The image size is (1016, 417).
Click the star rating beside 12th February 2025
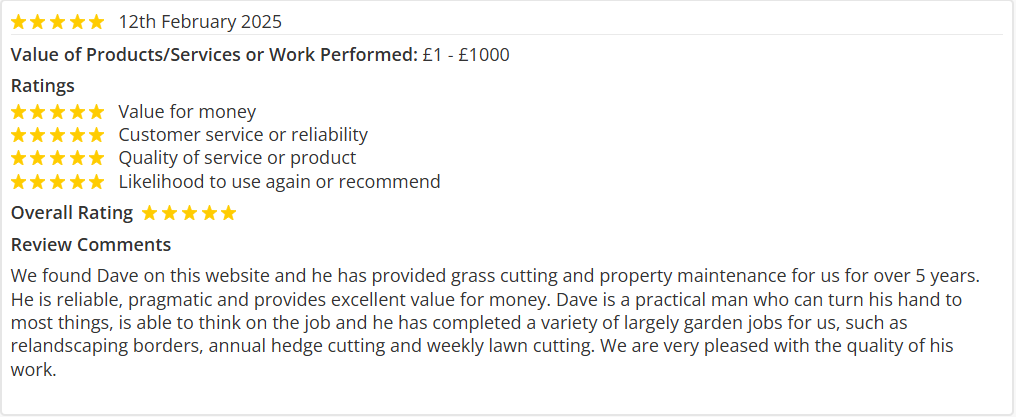[57, 22]
